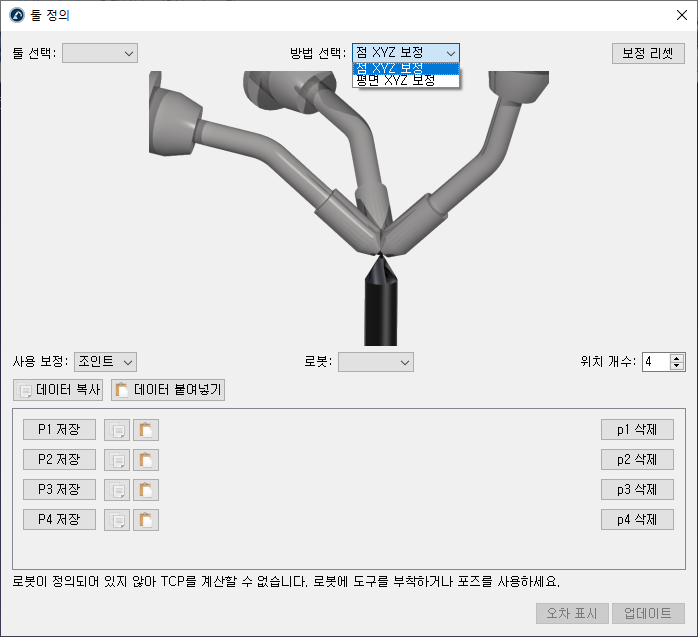The width and height of the screenshot is (698, 637).
Task: Click copy icon in P1 row
Action: pyautogui.click(x=117, y=430)
